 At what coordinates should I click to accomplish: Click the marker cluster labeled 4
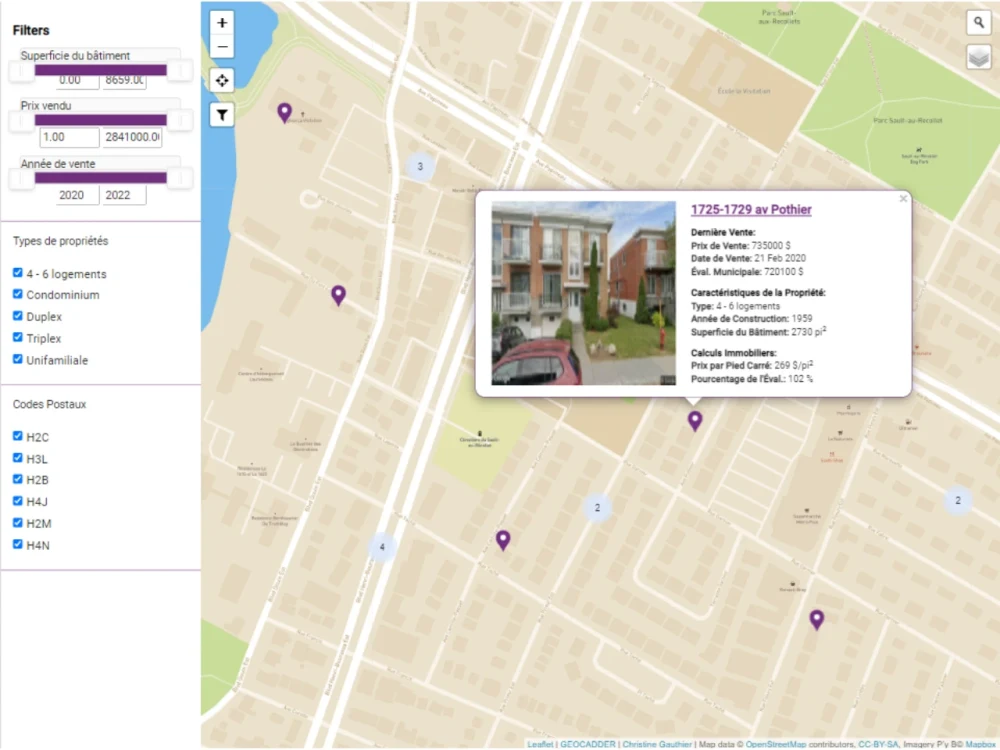(x=382, y=547)
